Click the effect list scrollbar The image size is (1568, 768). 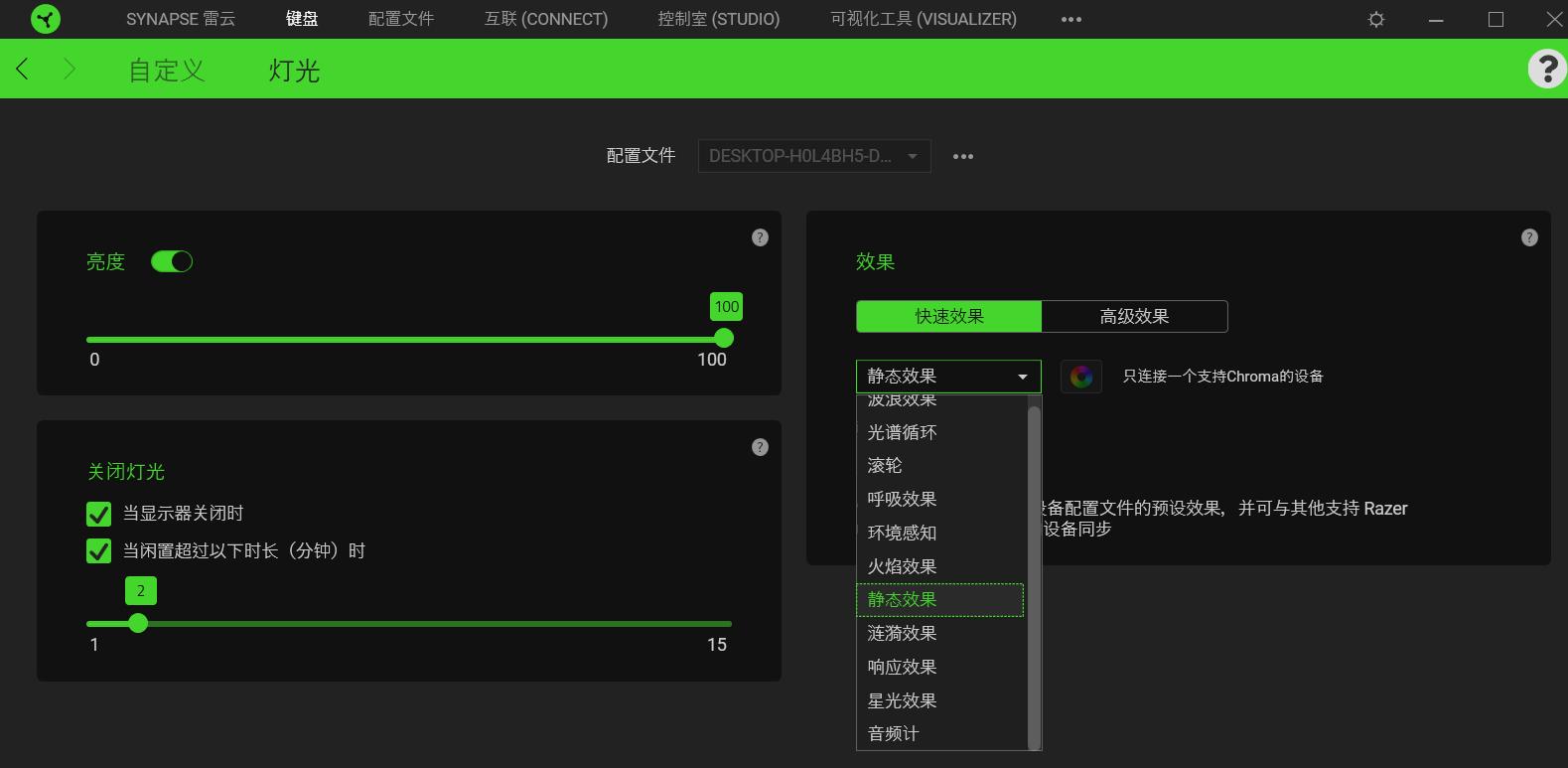point(1034,576)
